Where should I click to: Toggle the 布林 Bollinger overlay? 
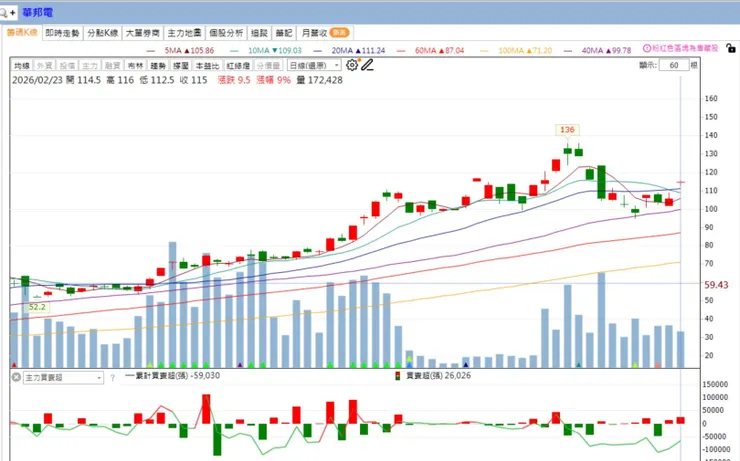click(x=135, y=66)
